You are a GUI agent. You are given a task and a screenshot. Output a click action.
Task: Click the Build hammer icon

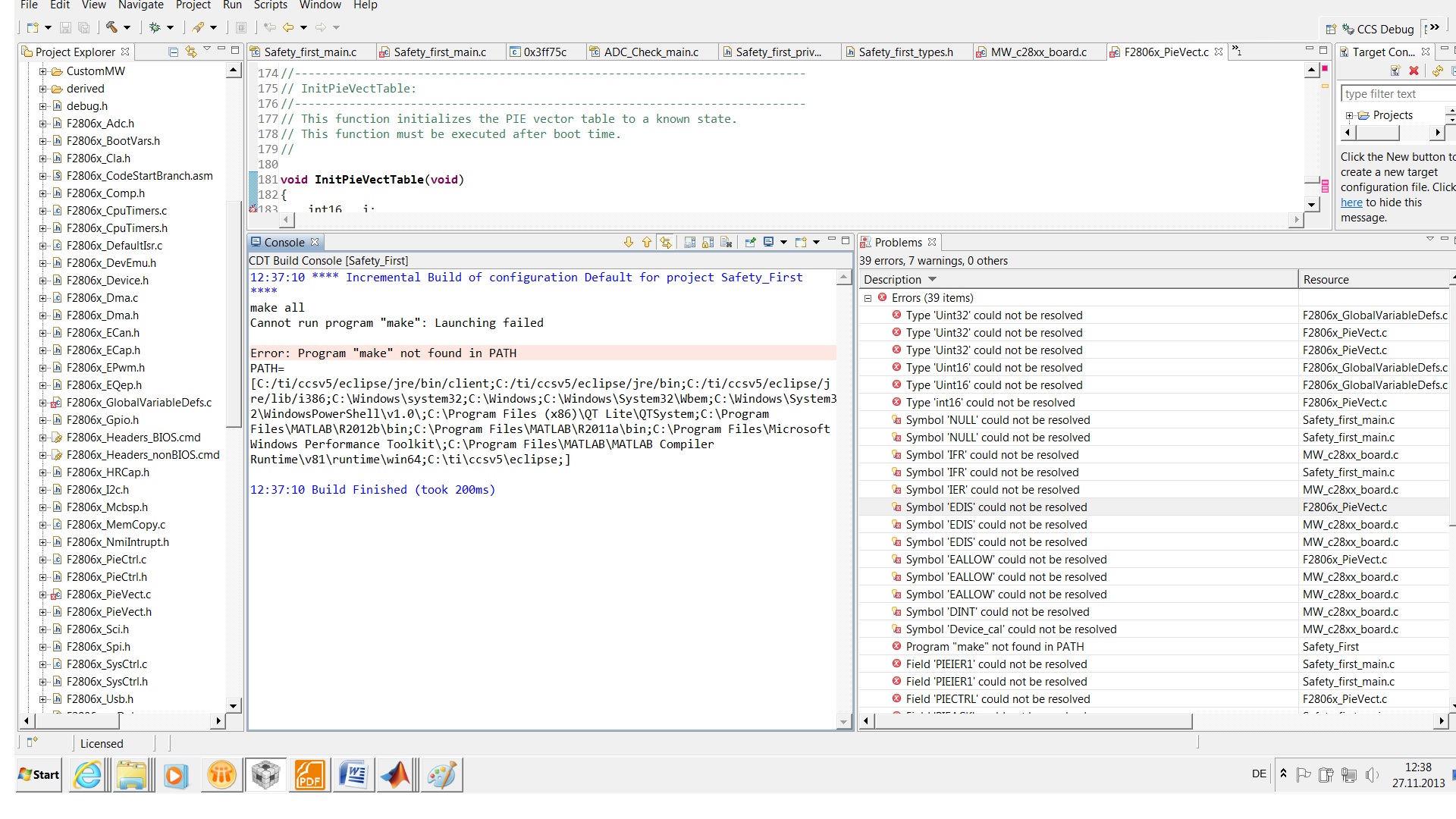tap(111, 27)
